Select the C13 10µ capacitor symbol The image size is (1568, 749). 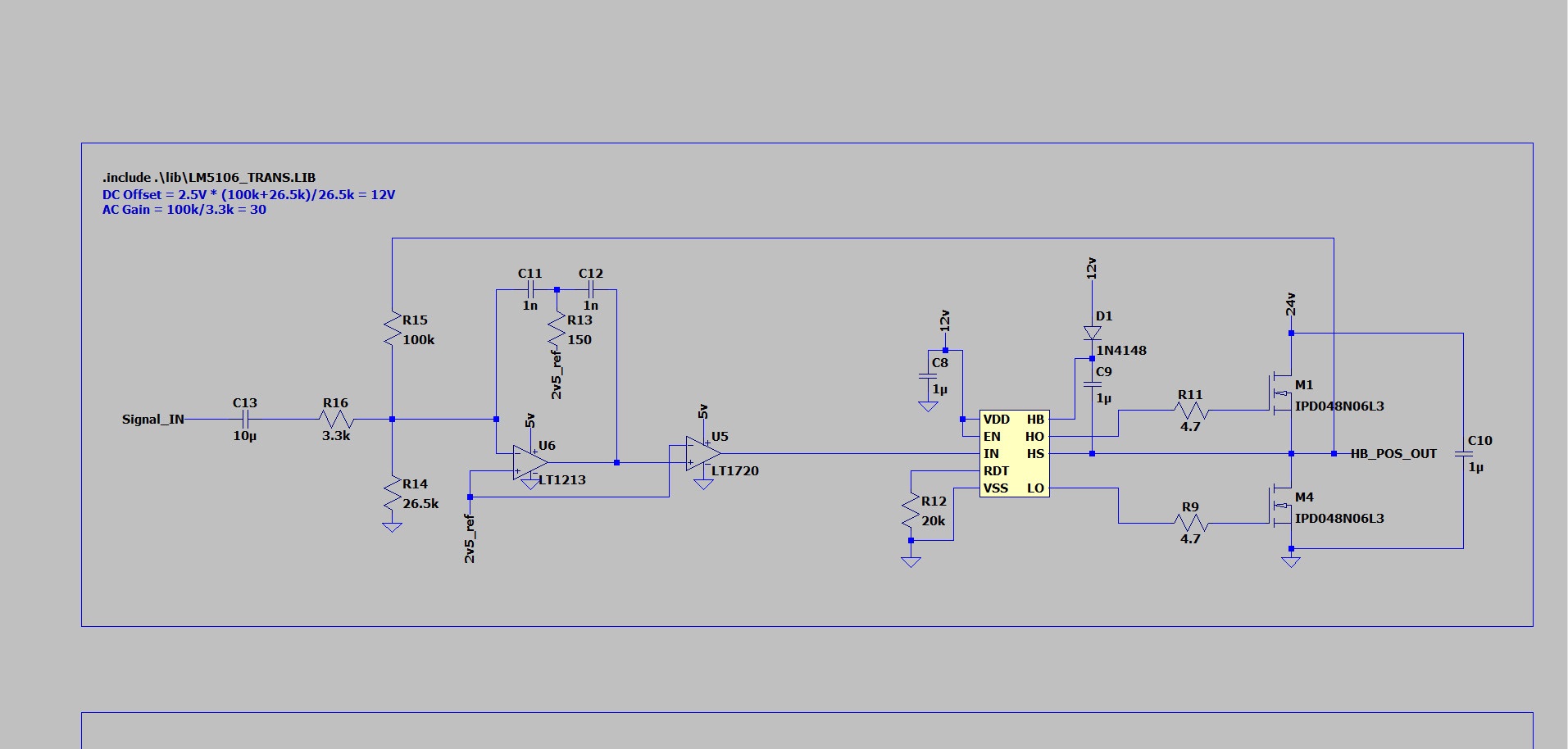click(244, 420)
